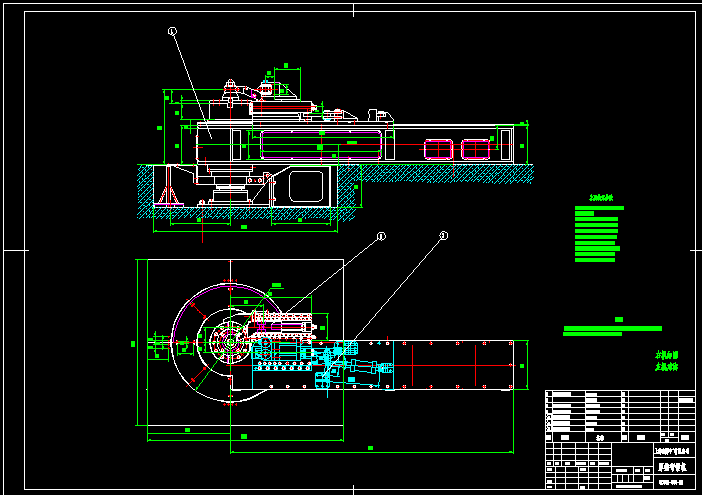The width and height of the screenshot is (702, 495).
Task: Pick the left small magenta window on the boom
Action: pos(438,149)
